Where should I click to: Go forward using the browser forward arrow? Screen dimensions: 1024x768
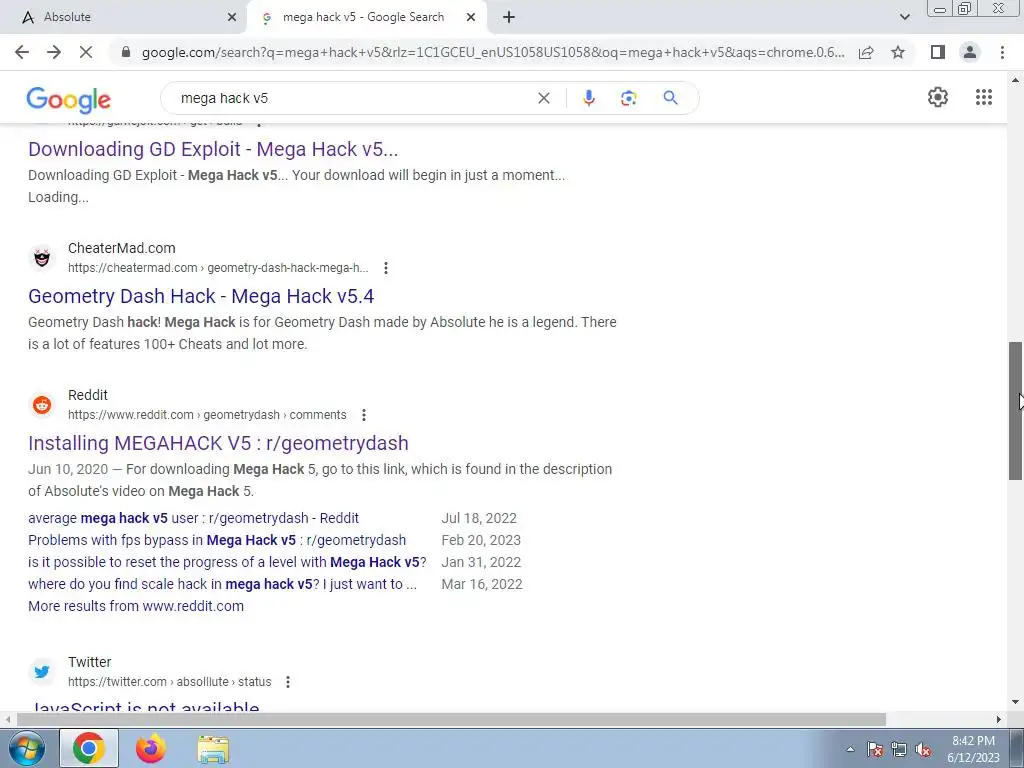point(54,52)
